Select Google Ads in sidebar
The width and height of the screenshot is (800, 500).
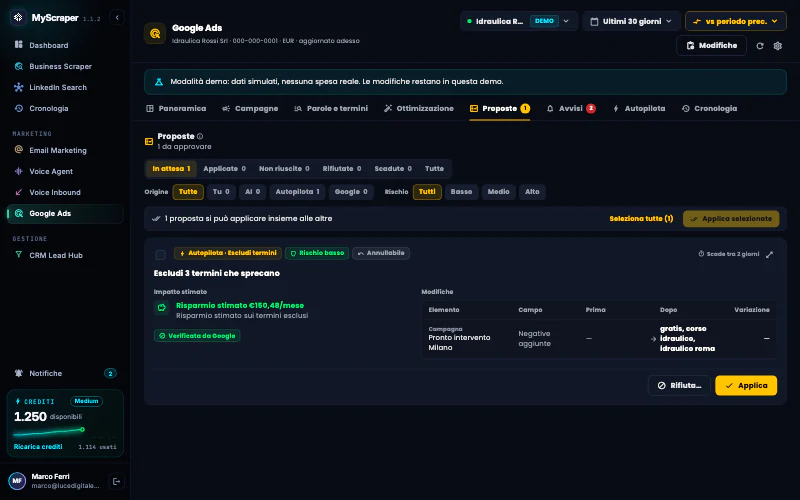point(65,213)
